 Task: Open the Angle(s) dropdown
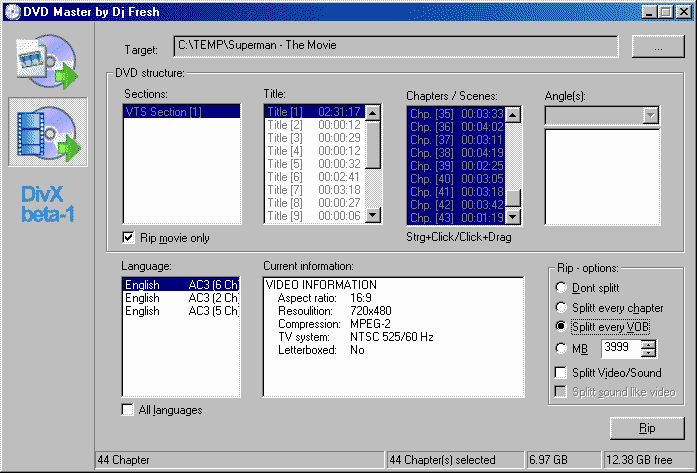coord(650,116)
